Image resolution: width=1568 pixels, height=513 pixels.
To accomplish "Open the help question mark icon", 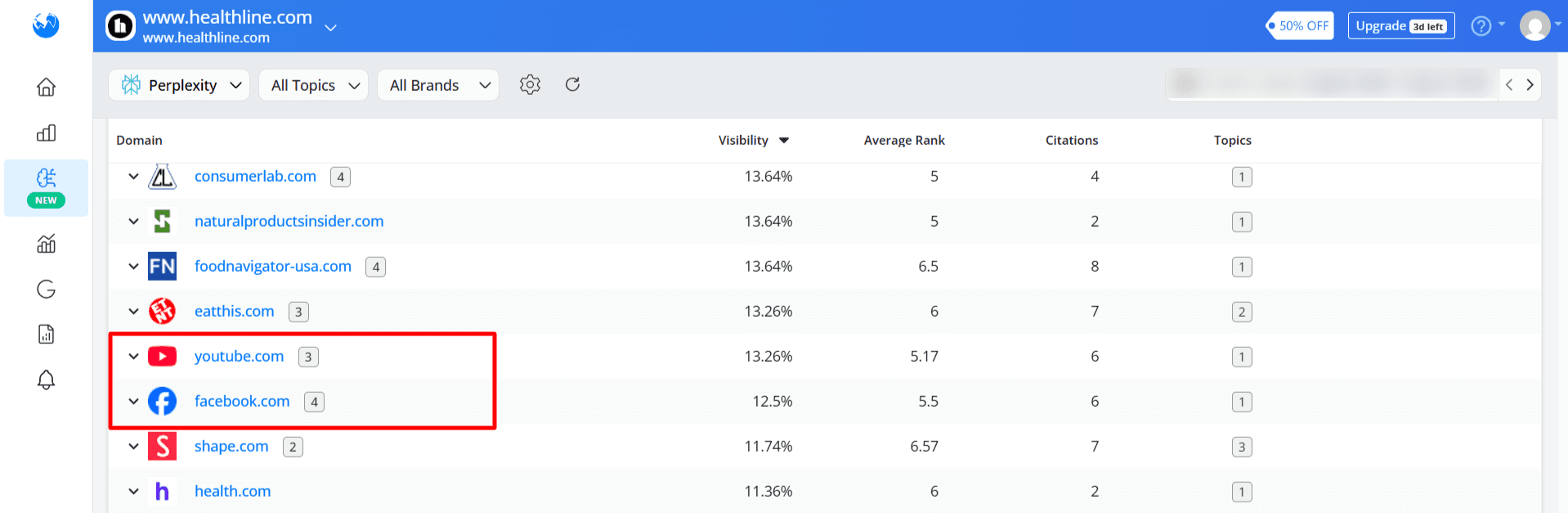I will tap(1481, 26).
